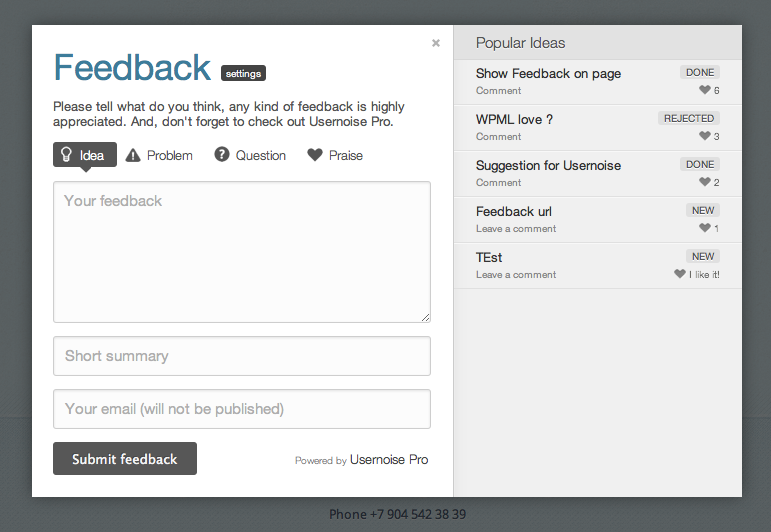
Task: Open the Usernoise Pro link in footer
Action: click(389, 460)
